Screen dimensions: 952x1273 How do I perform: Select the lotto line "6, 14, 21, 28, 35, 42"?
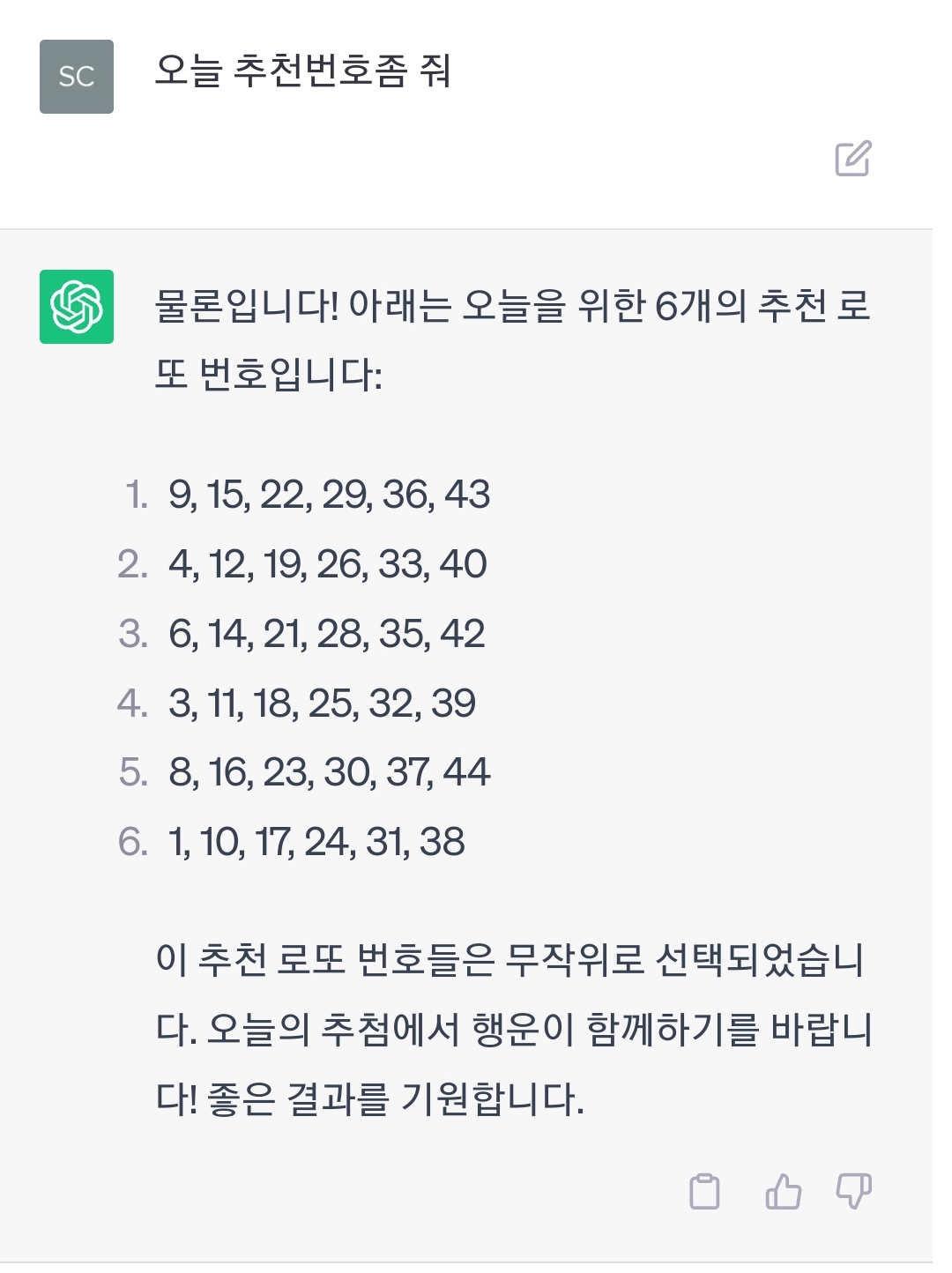pyautogui.click(x=326, y=634)
